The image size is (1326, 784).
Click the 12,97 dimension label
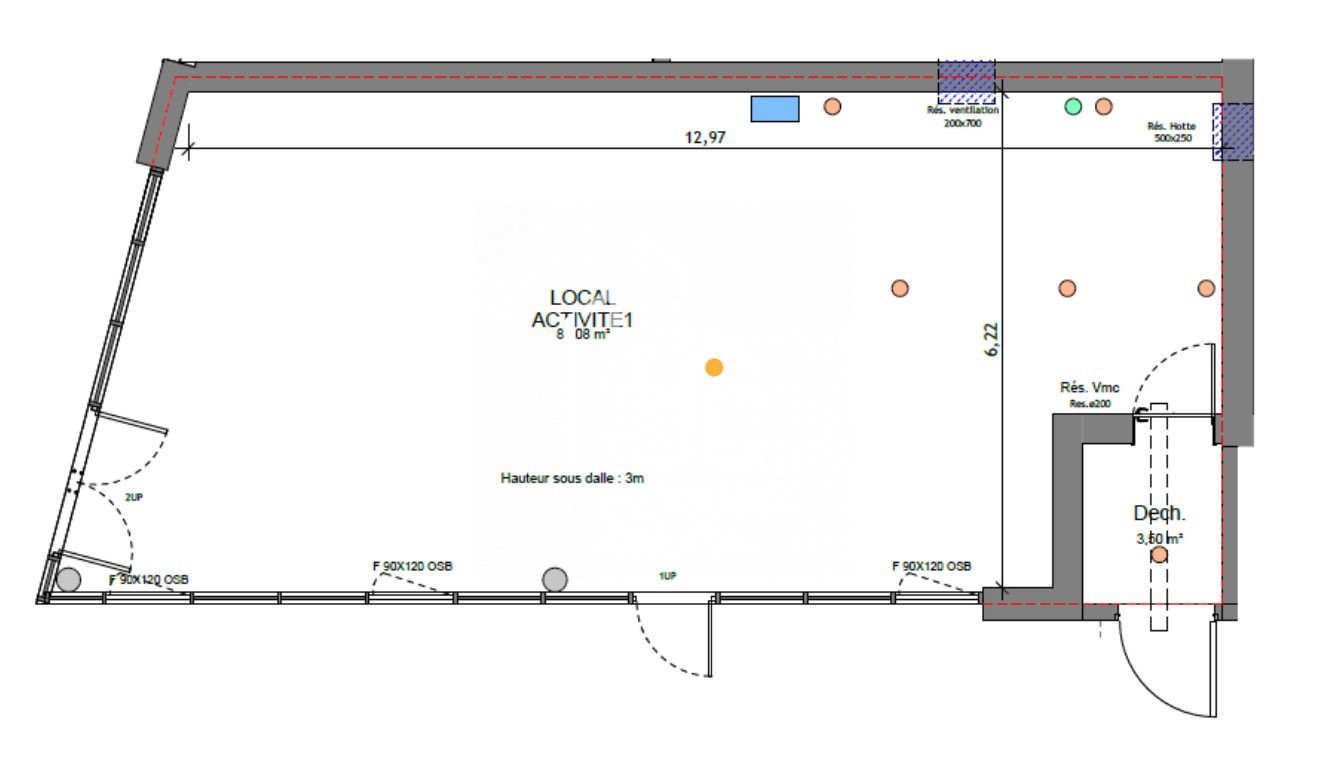tap(705, 139)
